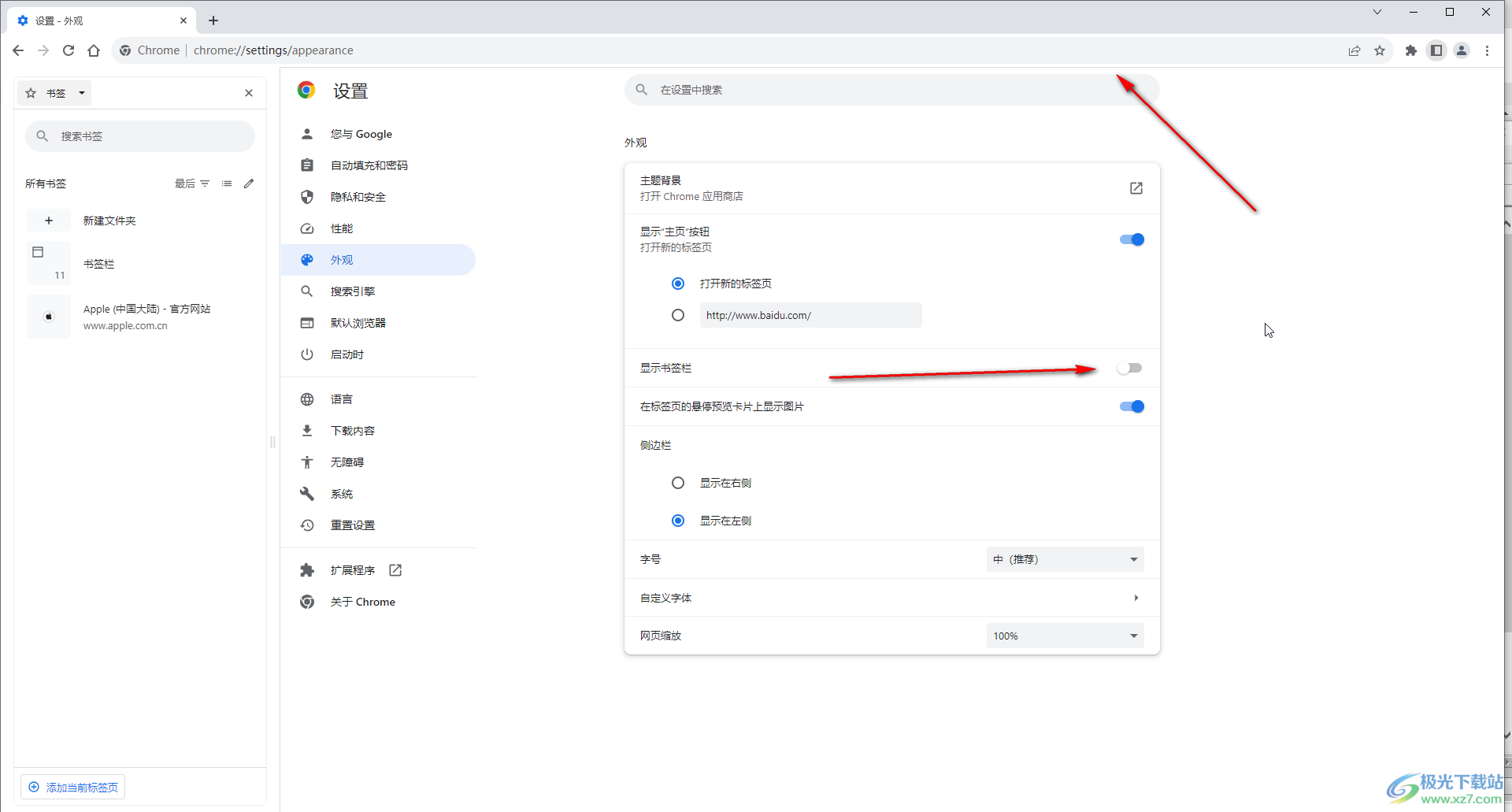Open Chrome's three-dot menu

pyautogui.click(x=1487, y=50)
